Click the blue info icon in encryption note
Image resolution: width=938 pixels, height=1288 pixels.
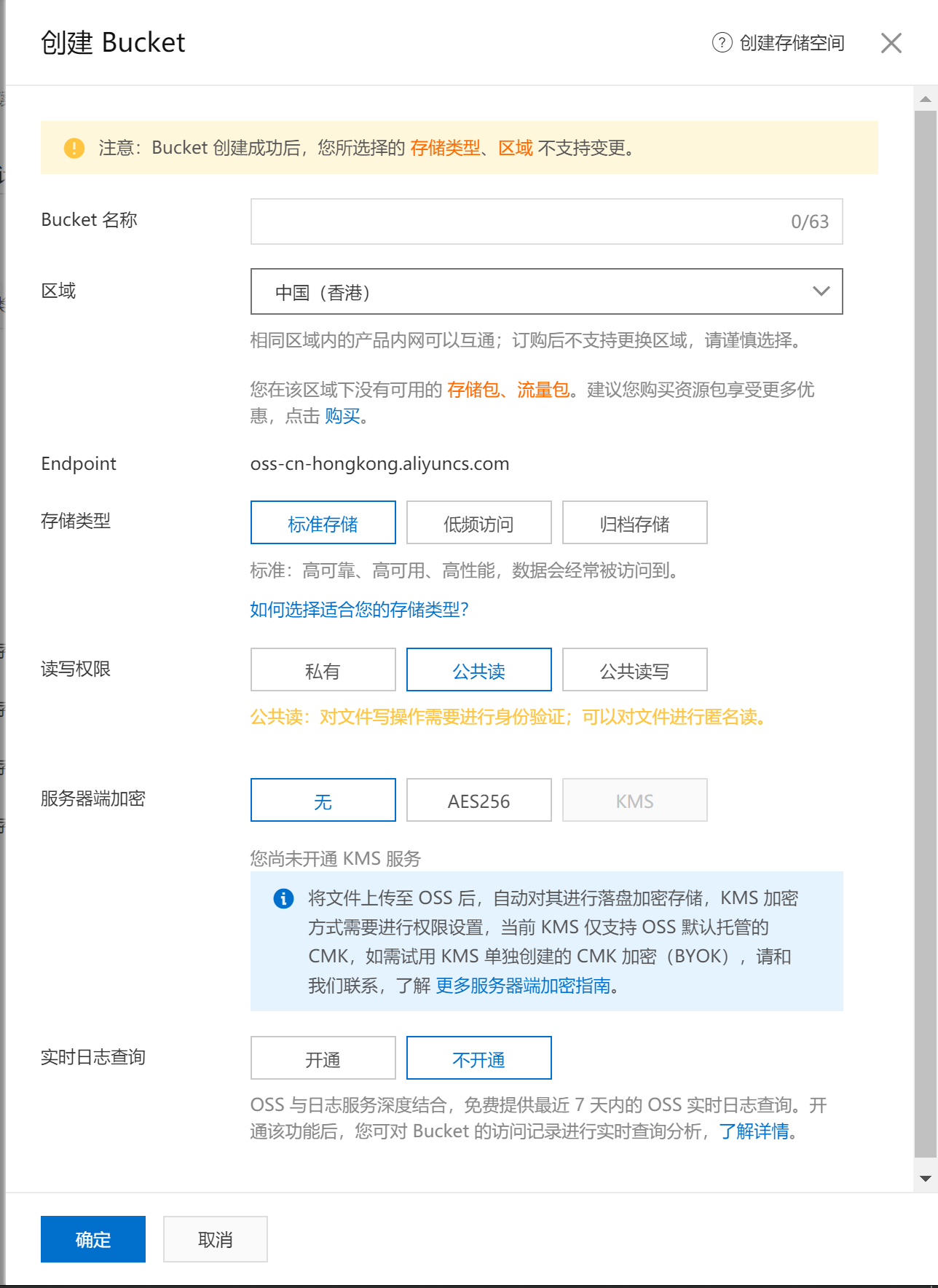283,898
